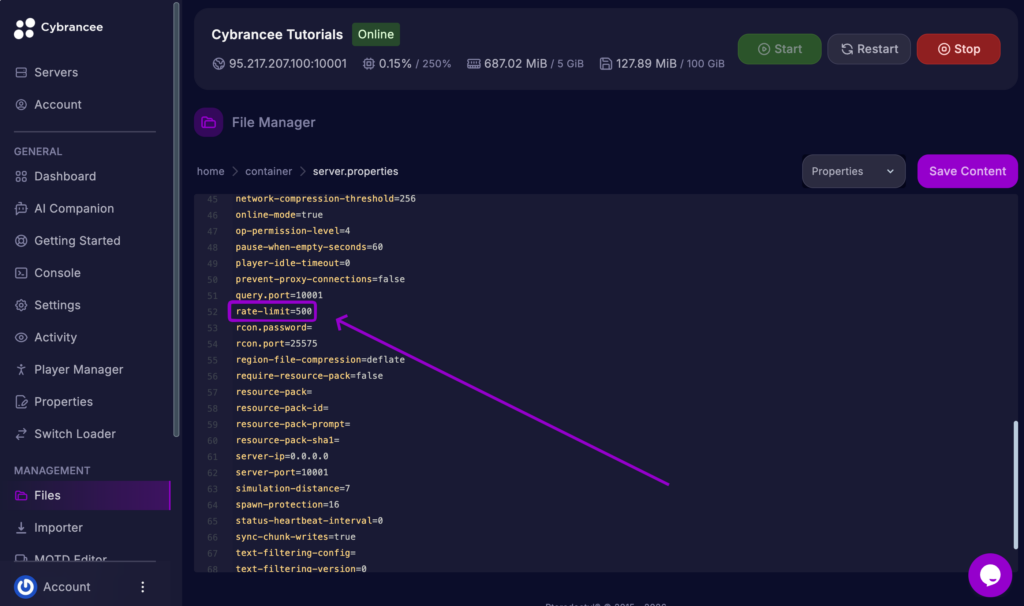The width and height of the screenshot is (1024, 606).
Task: Open the Properties syntax dropdown
Action: (x=853, y=171)
